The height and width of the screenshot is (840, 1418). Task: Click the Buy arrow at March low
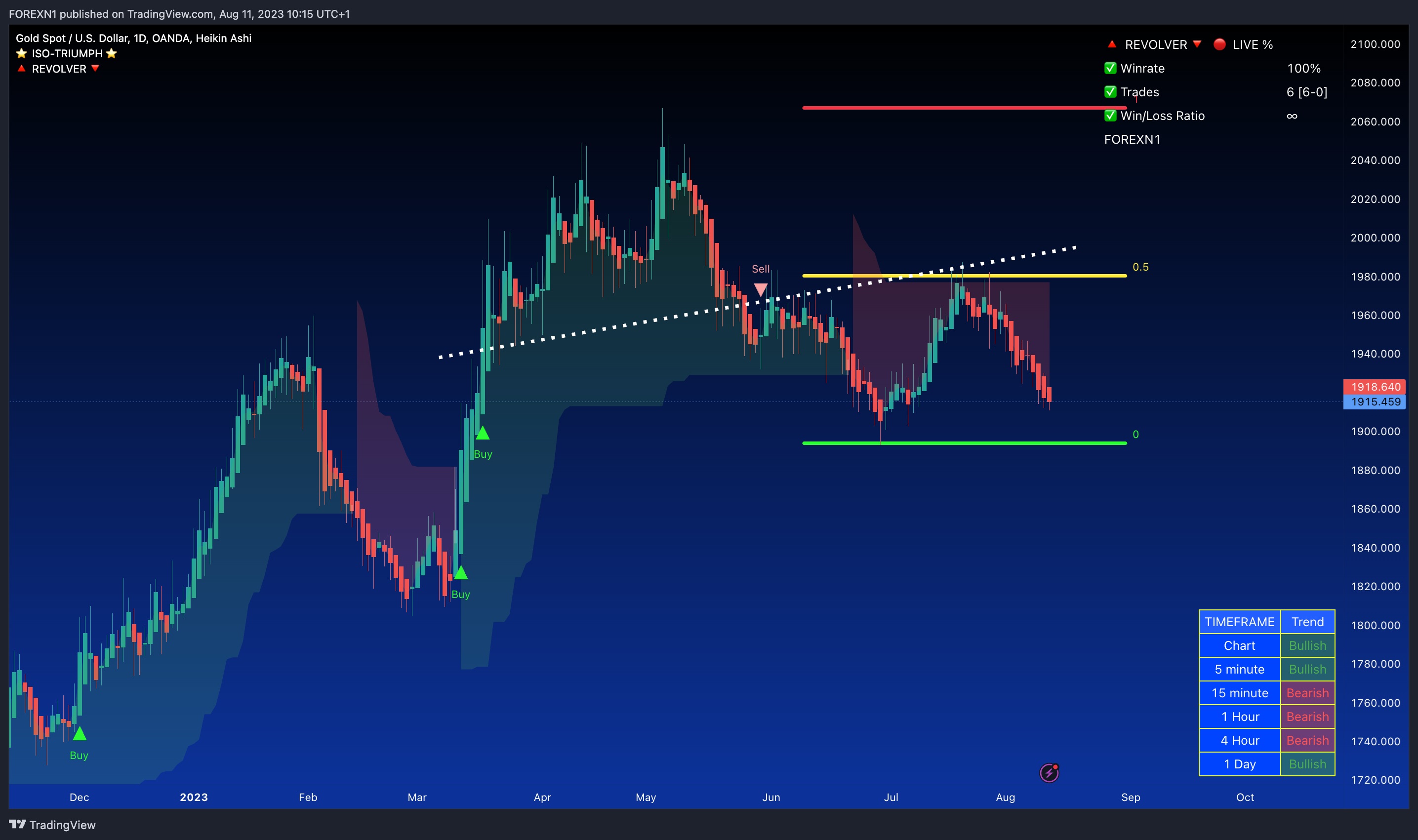461,573
